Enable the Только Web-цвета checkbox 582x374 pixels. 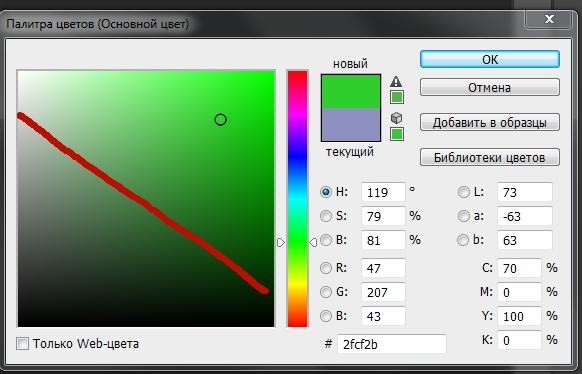(22, 344)
